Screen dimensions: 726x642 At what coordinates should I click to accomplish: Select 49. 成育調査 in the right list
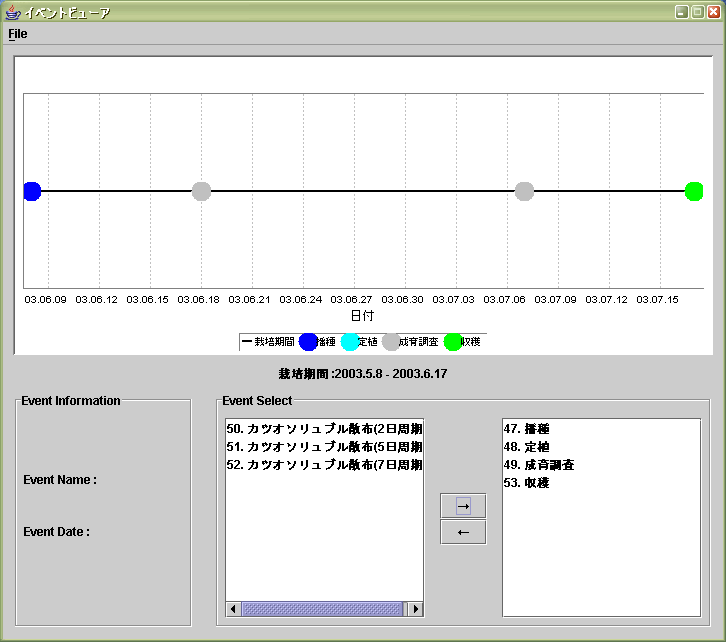539,465
